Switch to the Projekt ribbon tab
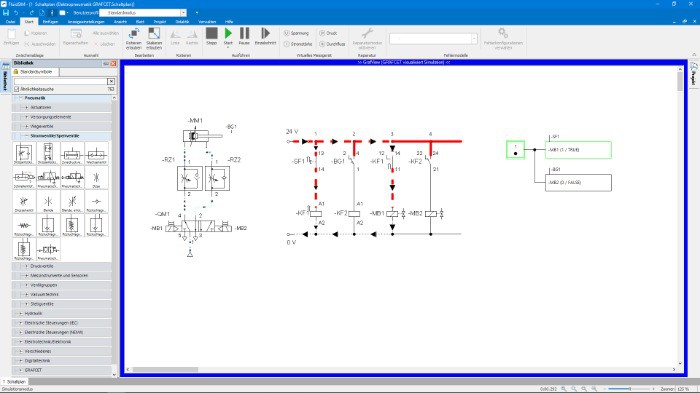The image size is (700, 393). coord(160,21)
